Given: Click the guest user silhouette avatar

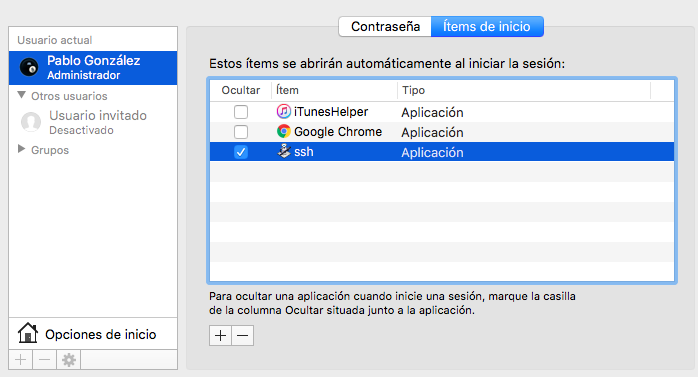Looking at the screenshot, I should 31,122.
